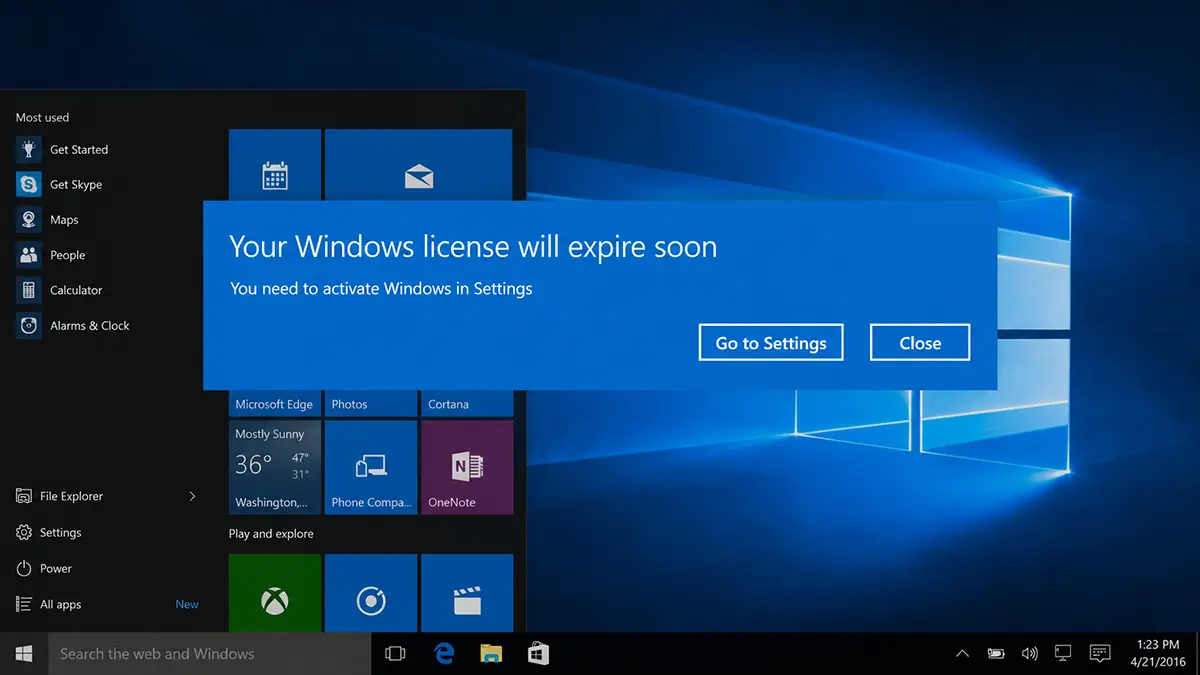The width and height of the screenshot is (1200, 675).
Task: Click the Search the web and Windows box
Action: pos(210,654)
